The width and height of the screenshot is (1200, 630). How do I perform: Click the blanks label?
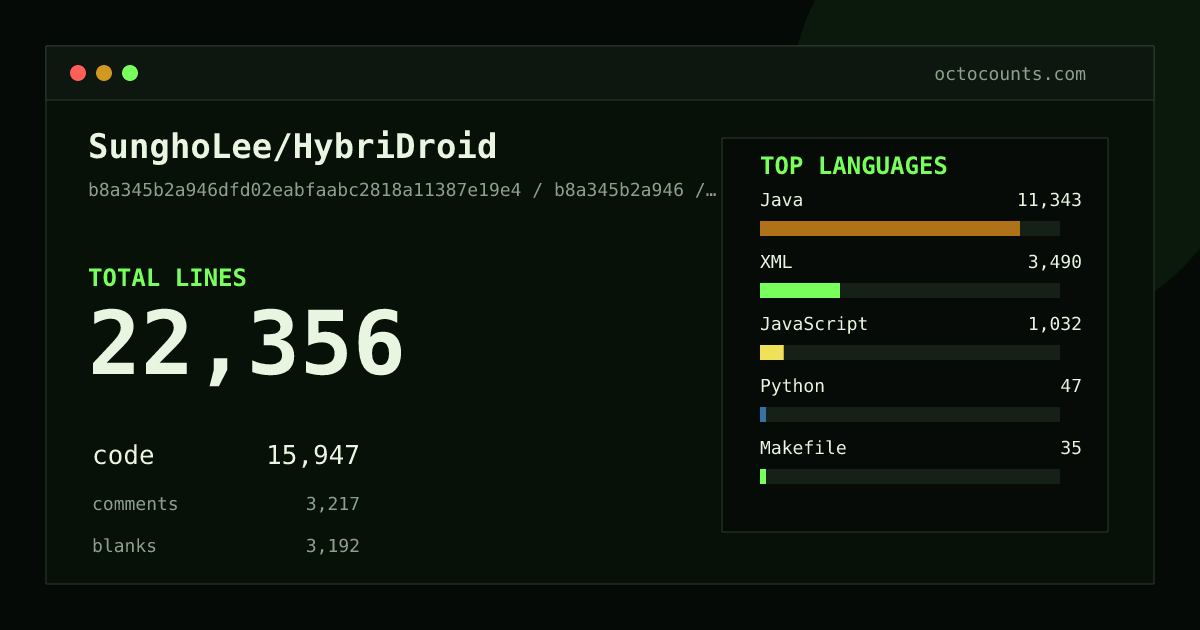[124, 546]
